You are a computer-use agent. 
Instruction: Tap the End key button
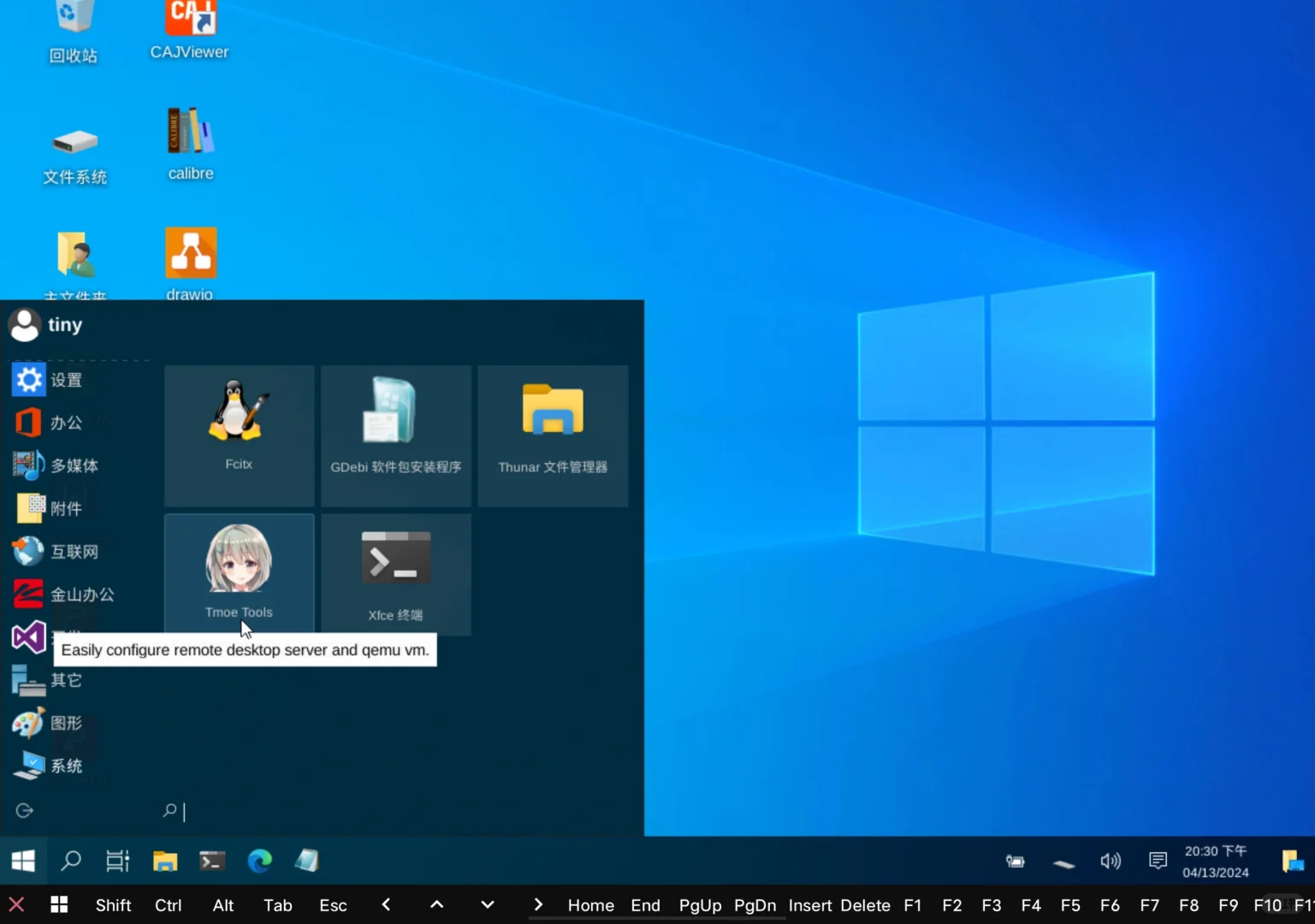tap(646, 905)
